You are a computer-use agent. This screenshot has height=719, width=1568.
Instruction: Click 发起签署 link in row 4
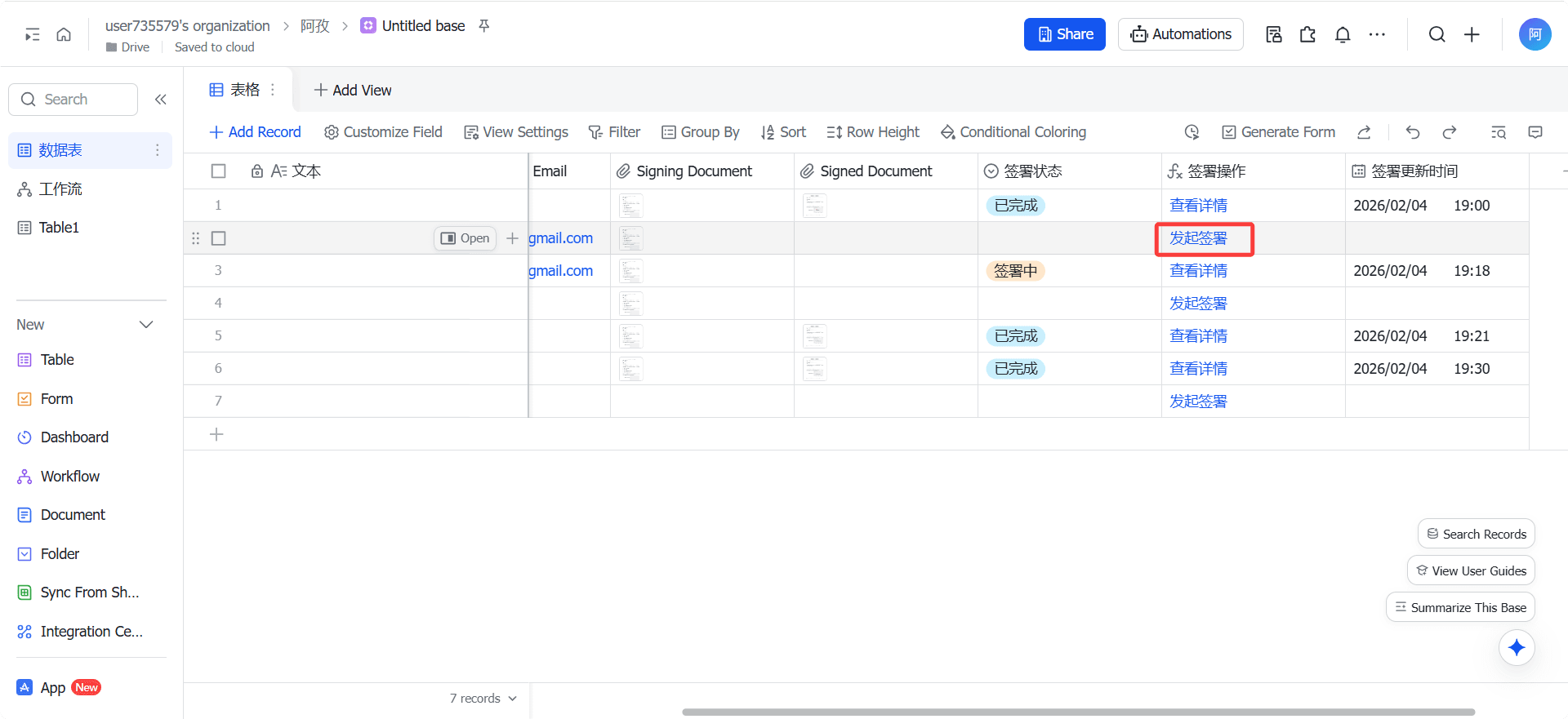pos(1198,304)
